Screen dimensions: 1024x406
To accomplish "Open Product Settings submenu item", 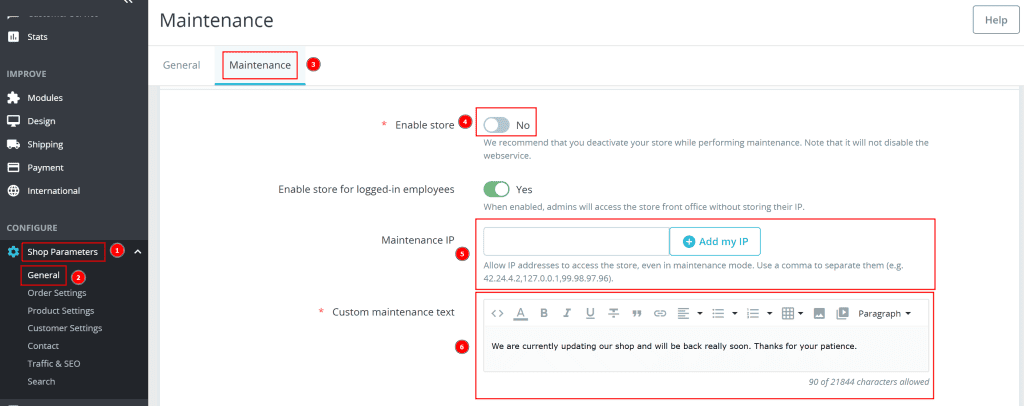I will [x=61, y=310].
